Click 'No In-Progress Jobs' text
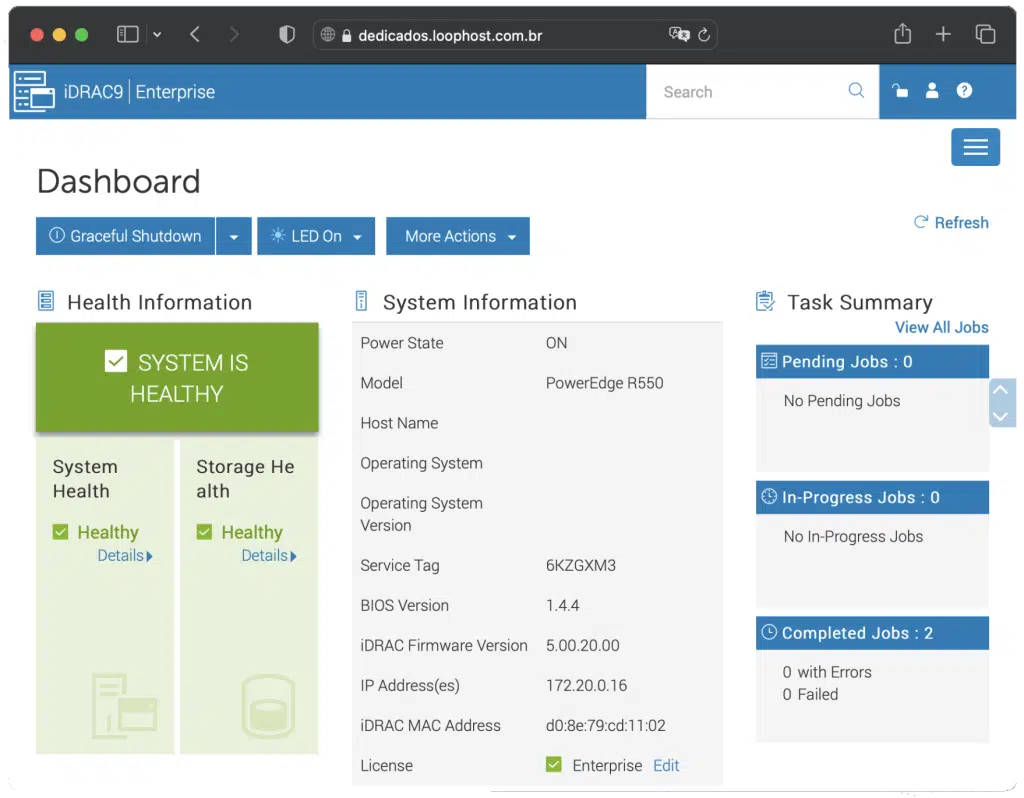This screenshot has width=1024, height=798. pyautogui.click(x=853, y=537)
